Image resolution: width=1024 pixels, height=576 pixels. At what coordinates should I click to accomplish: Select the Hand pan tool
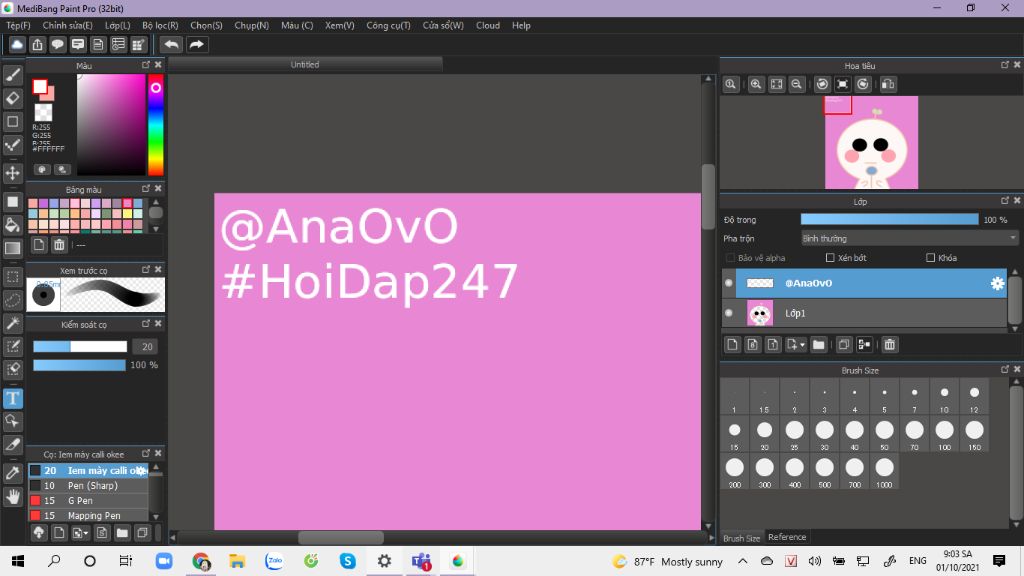point(12,496)
